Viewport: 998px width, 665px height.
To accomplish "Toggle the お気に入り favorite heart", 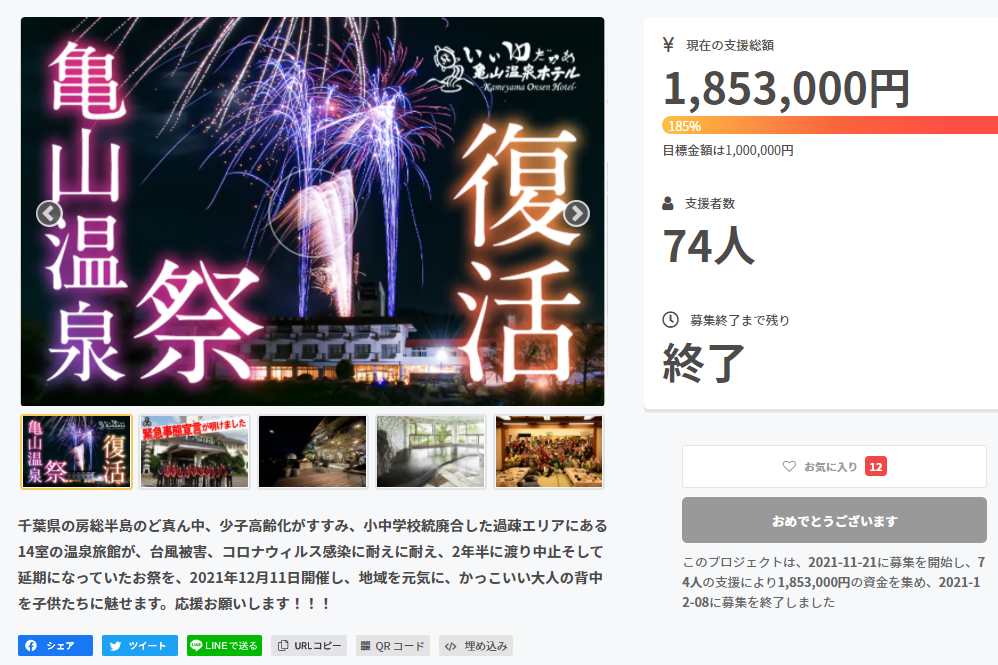I will pyautogui.click(x=834, y=466).
